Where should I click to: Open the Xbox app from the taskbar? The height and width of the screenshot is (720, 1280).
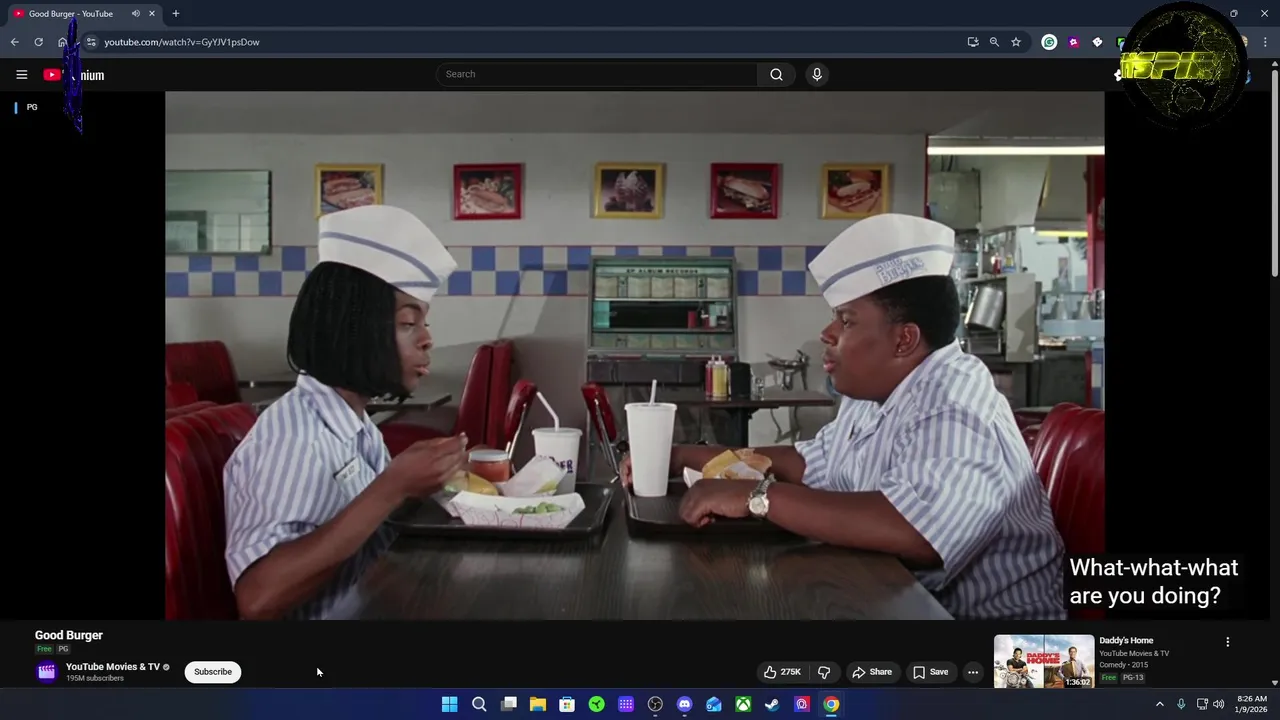click(x=743, y=704)
